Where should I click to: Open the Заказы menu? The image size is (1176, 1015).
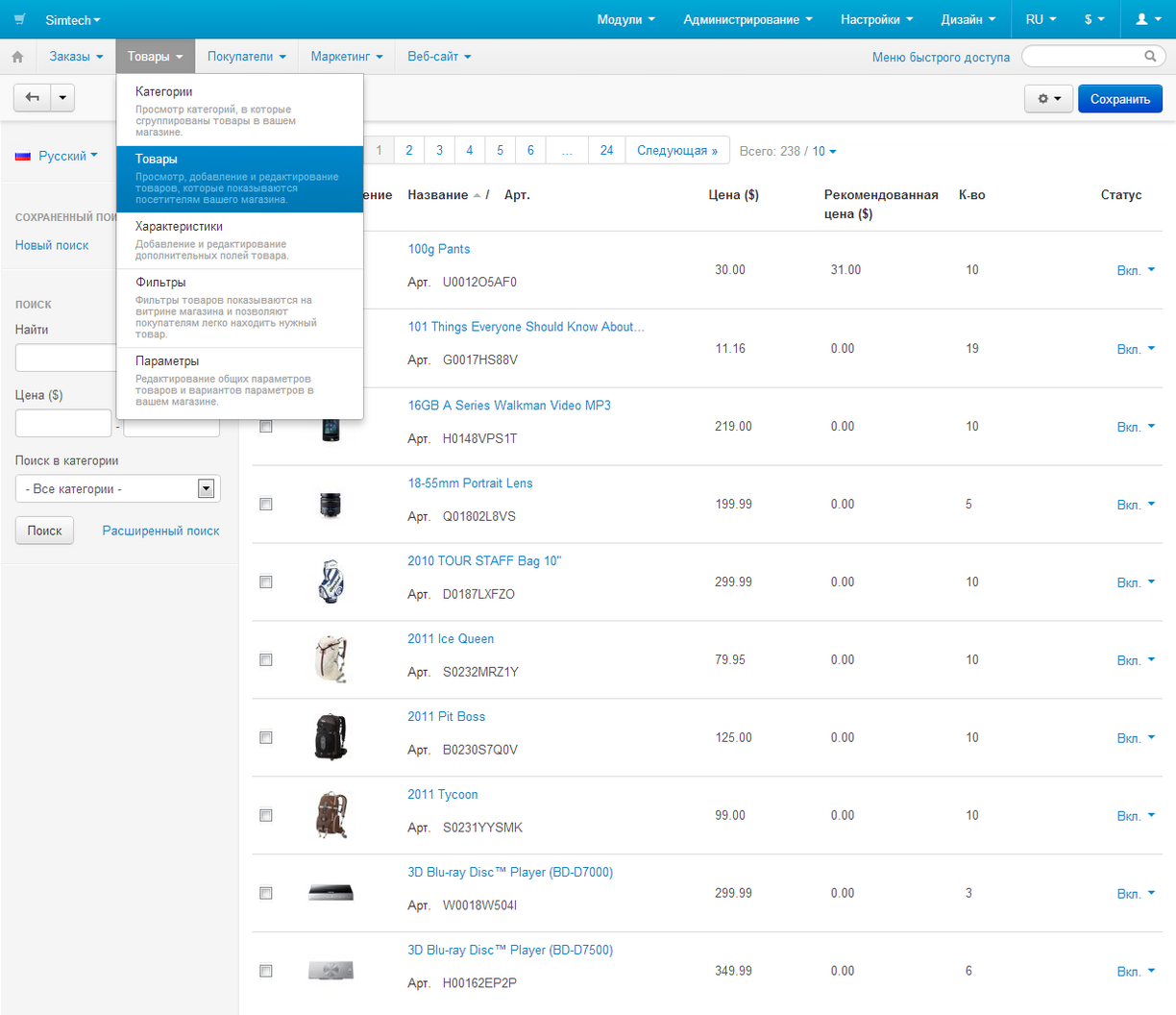pos(76,57)
